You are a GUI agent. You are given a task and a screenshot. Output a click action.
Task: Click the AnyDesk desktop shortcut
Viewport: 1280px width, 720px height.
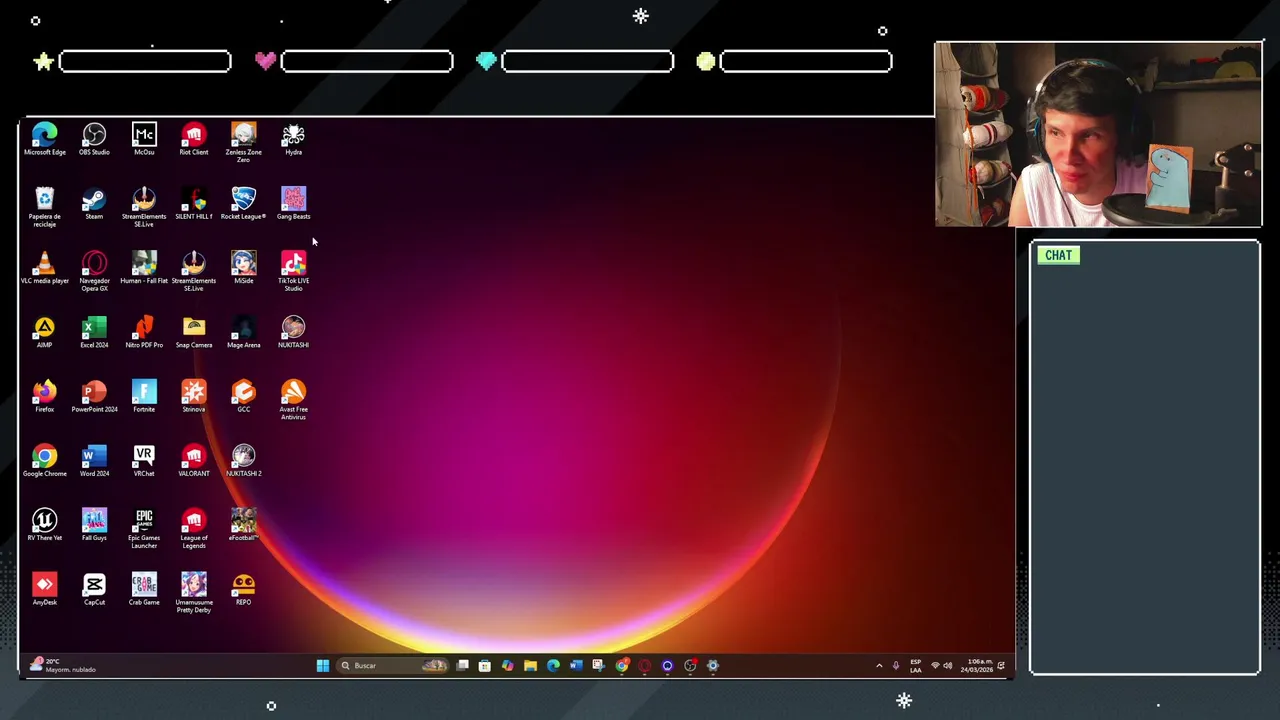click(x=44, y=589)
